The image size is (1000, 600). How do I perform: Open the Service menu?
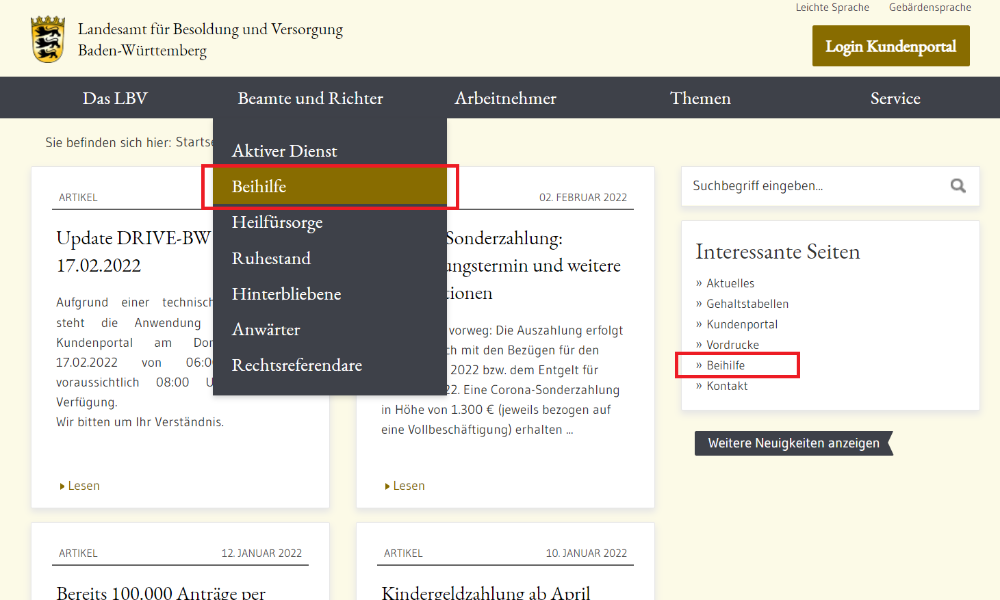tap(895, 98)
